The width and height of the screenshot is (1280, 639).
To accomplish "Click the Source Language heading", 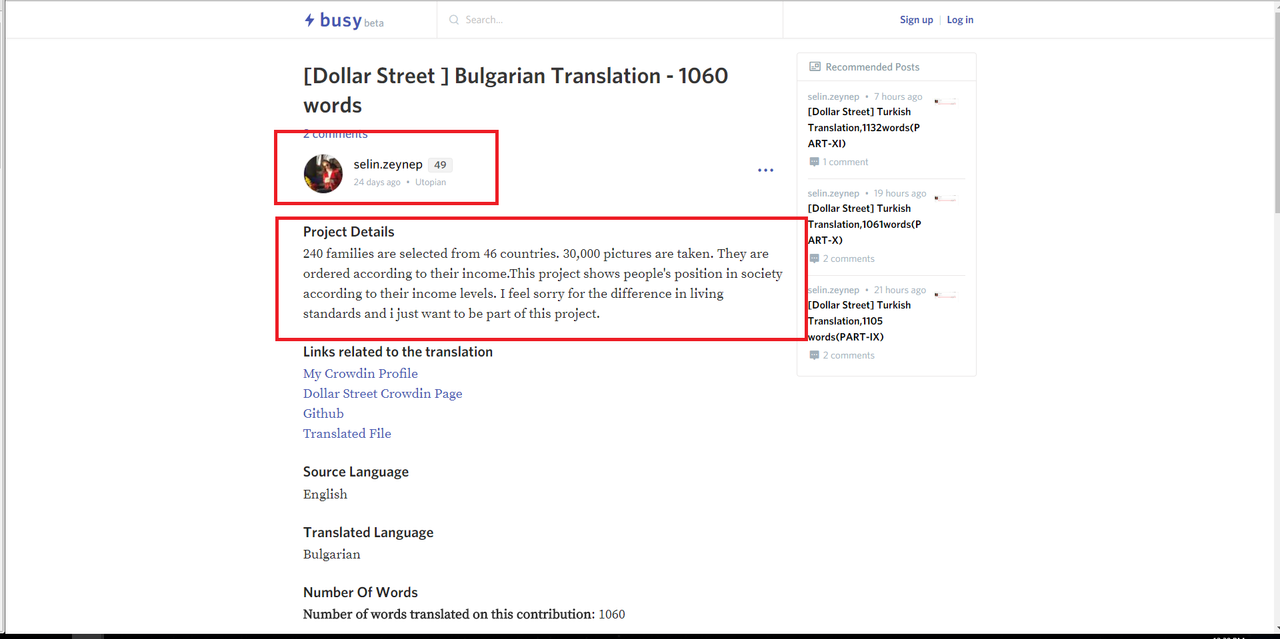I will [356, 472].
